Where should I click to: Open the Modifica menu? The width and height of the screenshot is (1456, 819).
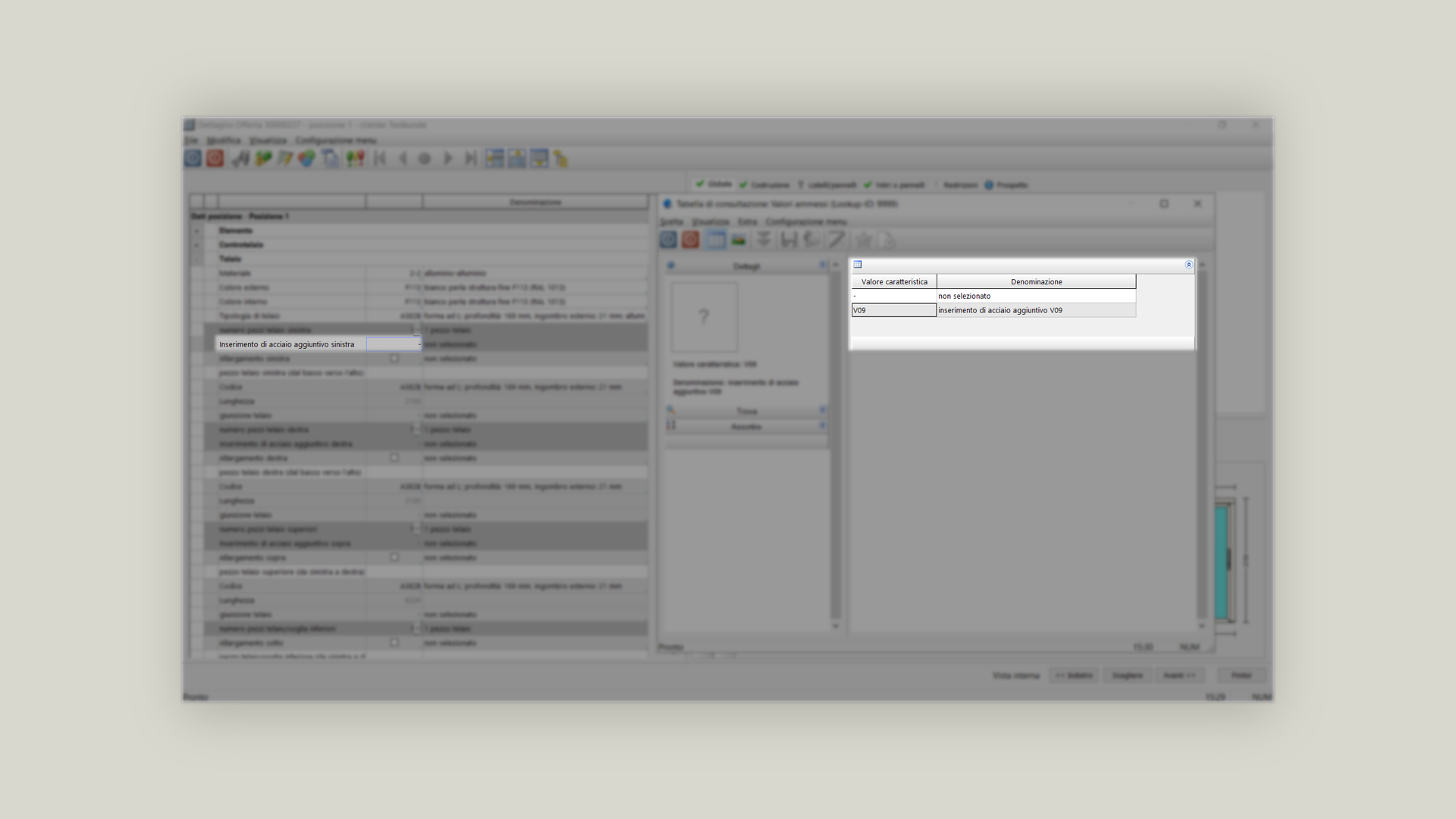coord(224,140)
